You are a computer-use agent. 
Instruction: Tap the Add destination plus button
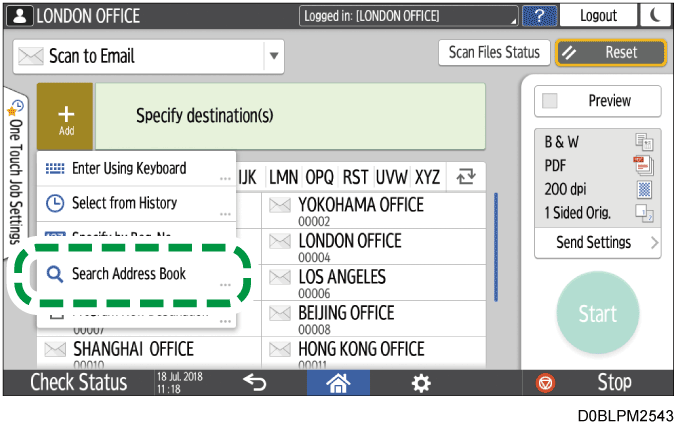[66, 116]
